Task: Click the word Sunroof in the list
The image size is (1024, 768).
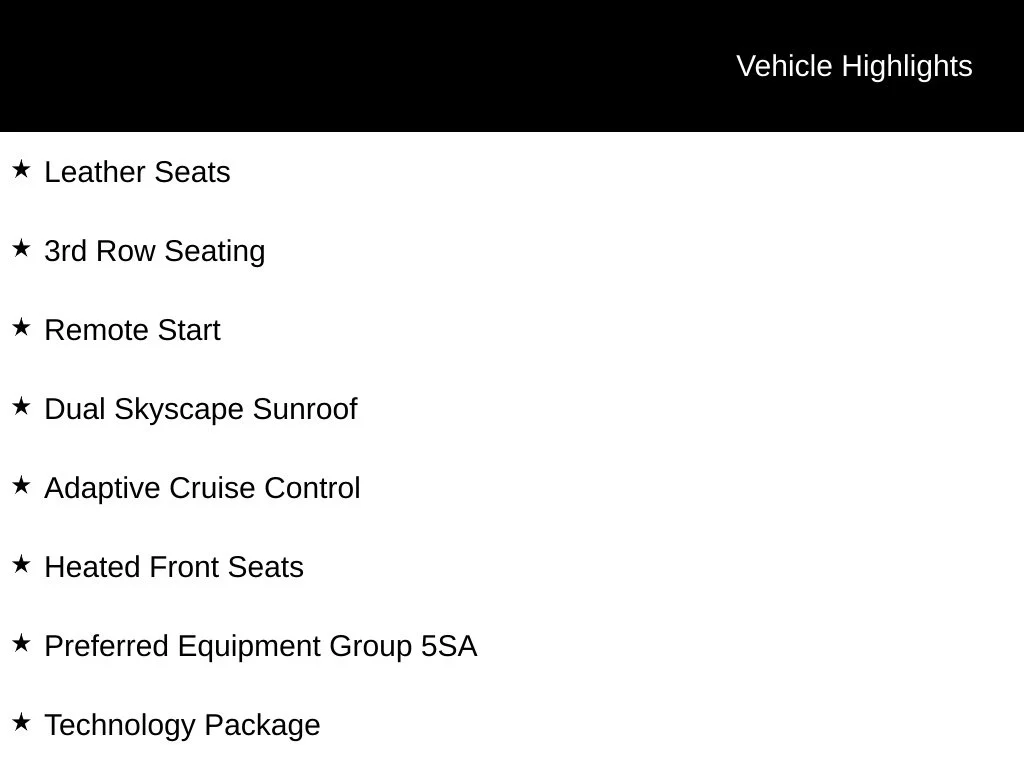Action: click(305, 409)
